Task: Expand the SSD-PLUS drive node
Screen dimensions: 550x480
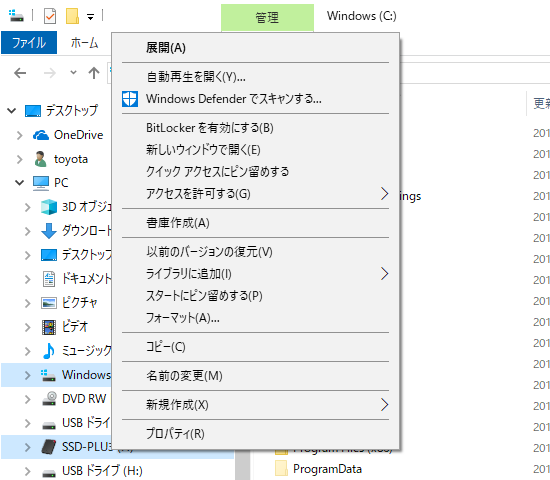Action: 28,447
